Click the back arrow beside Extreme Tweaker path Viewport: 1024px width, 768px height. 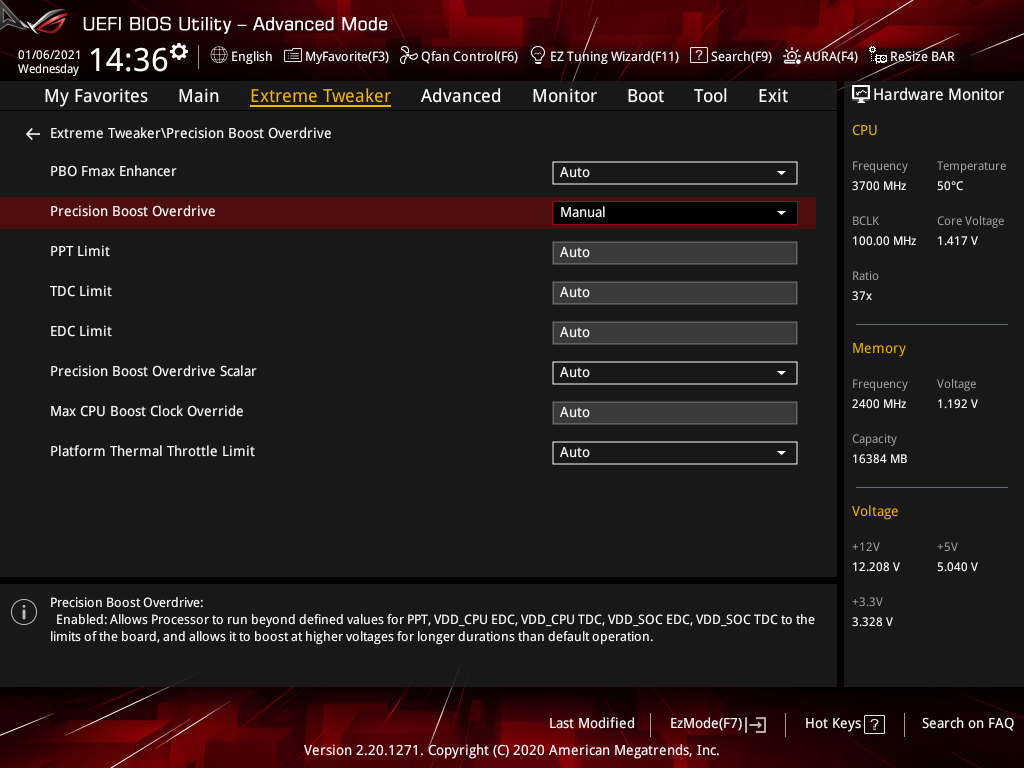[x=33, y=134]
